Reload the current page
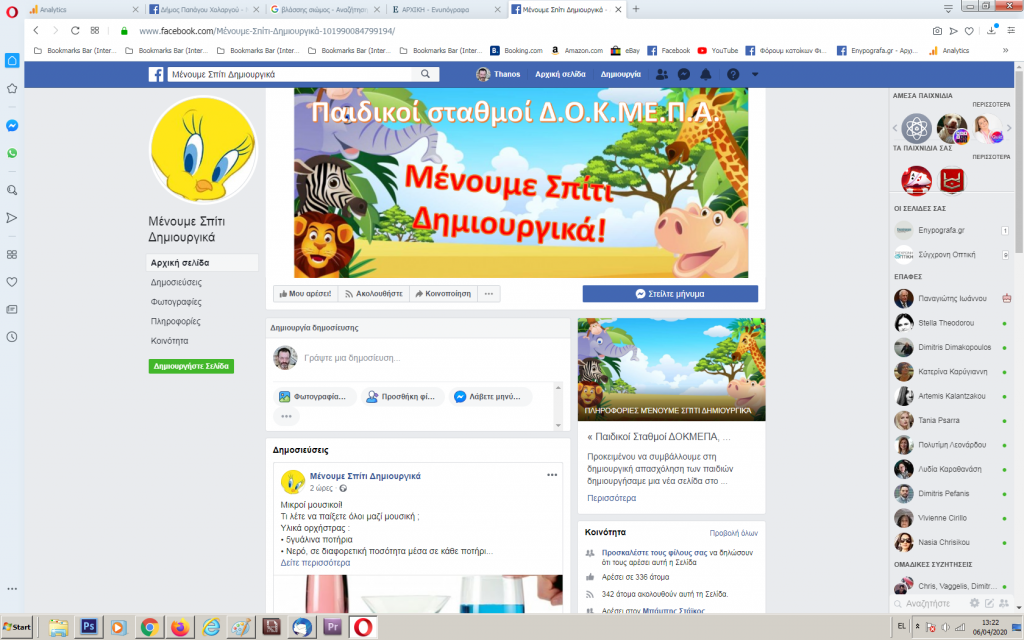 coord(74,31)
